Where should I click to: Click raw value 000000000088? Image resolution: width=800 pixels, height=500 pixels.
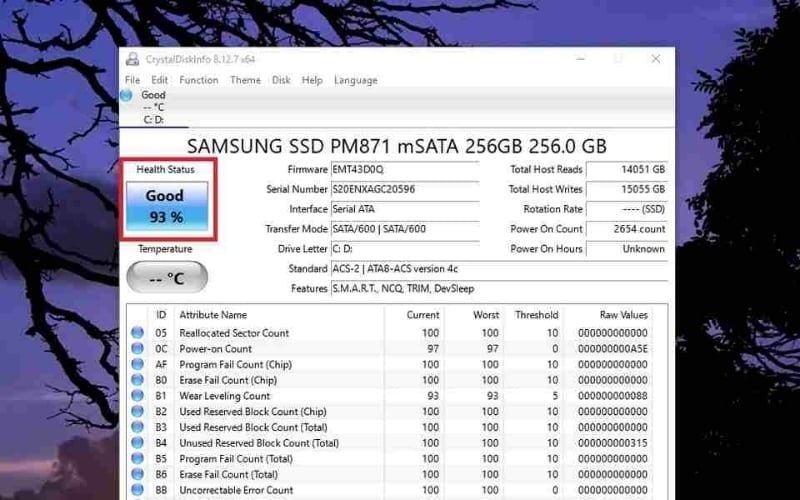(x=613, y=396)
